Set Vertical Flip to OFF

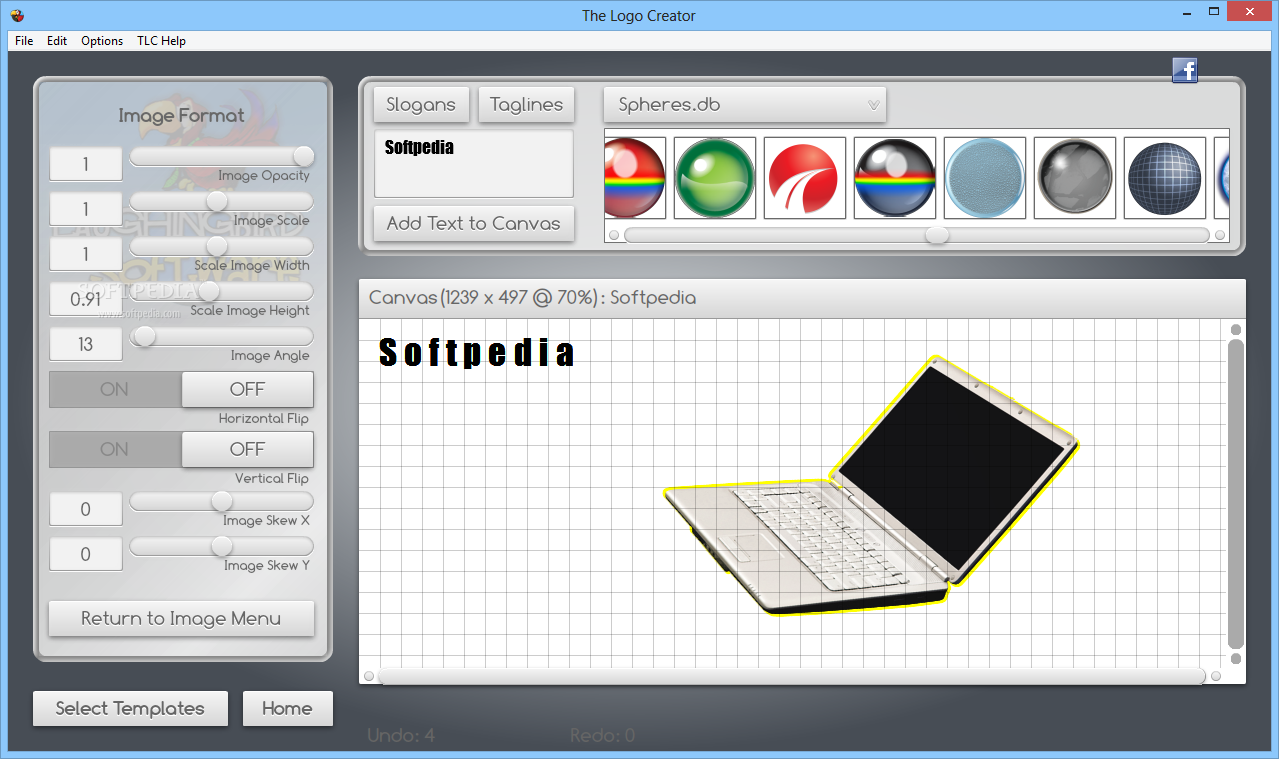tap(247, 449)
